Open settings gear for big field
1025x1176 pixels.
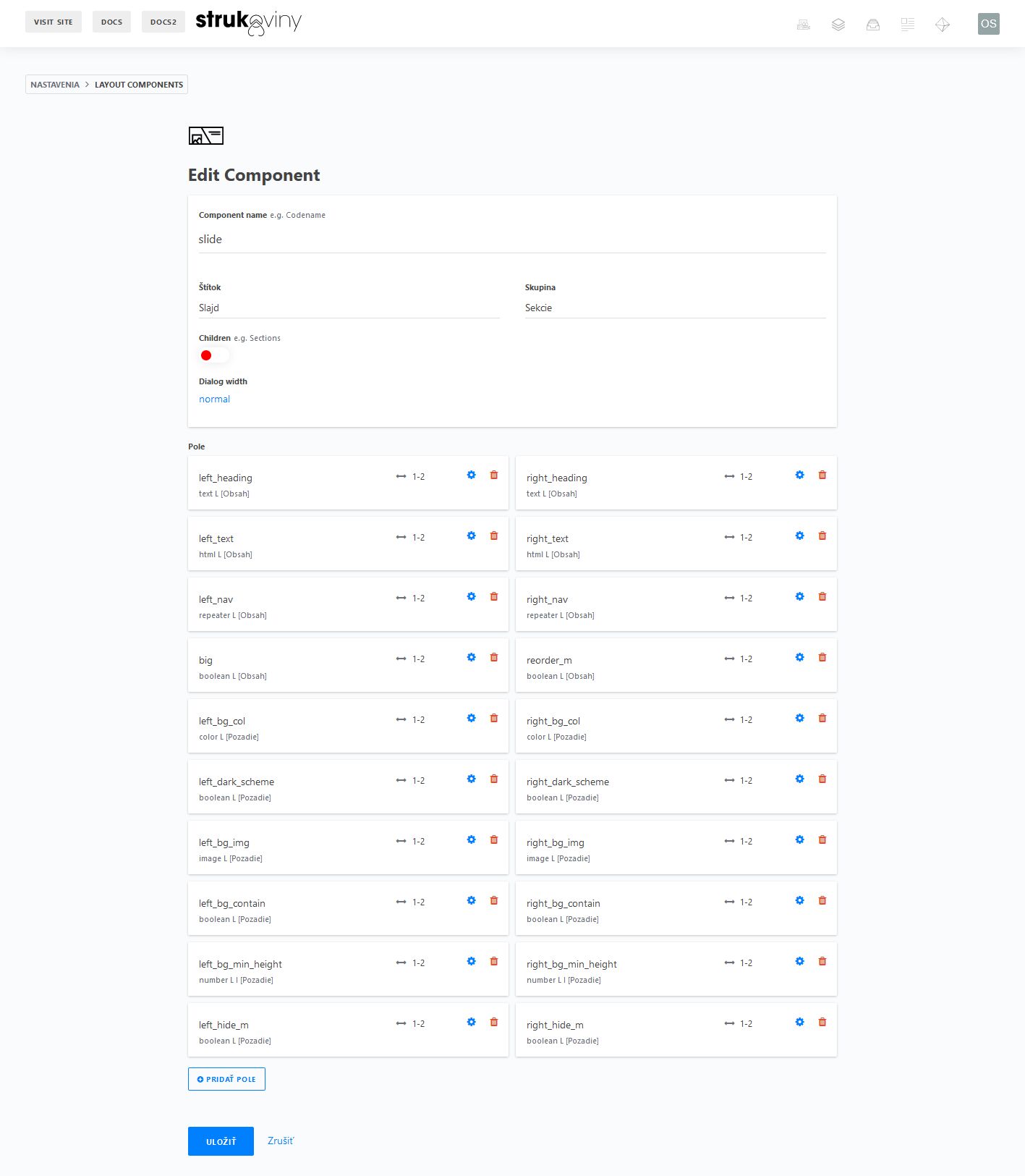point(472,657)
